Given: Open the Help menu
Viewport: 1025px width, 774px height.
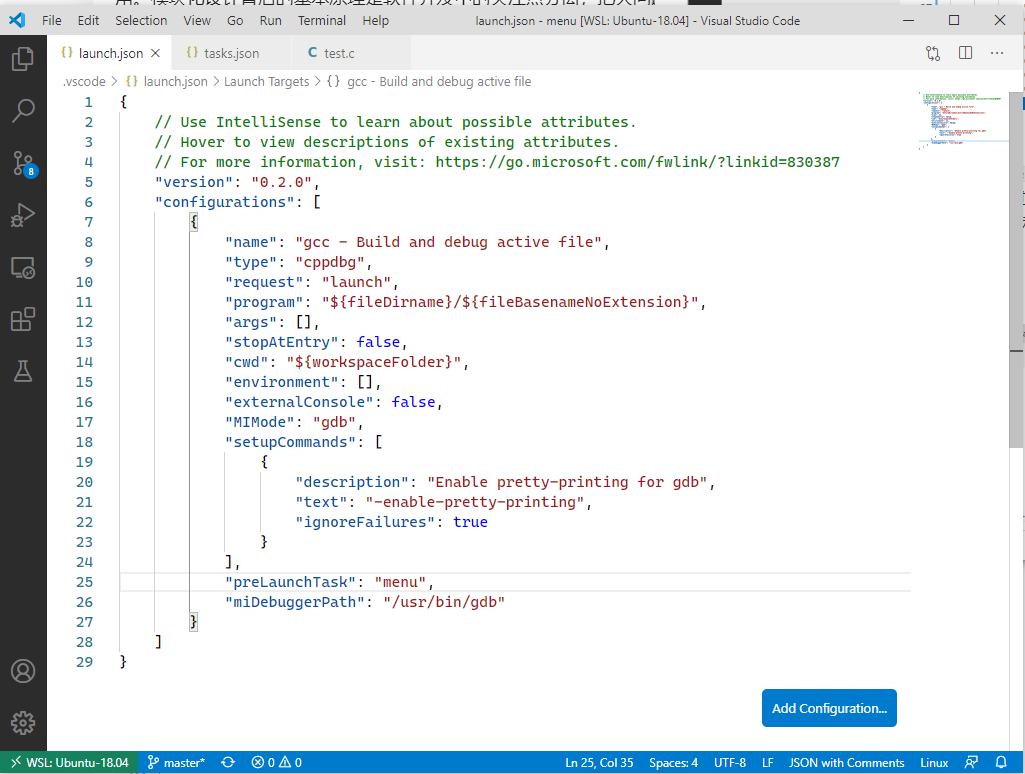Looking at the screenshot, I should [376, 20].
